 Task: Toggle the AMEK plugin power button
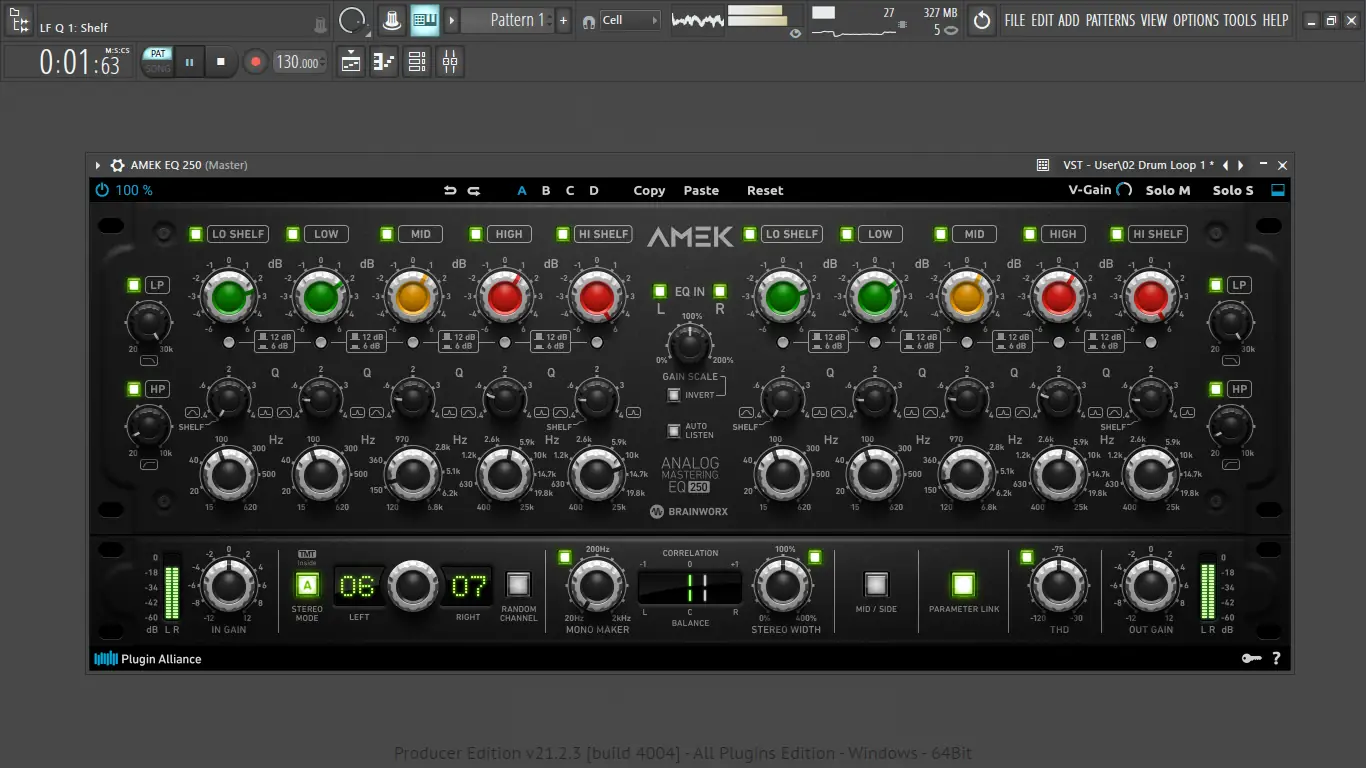point(102,190)
